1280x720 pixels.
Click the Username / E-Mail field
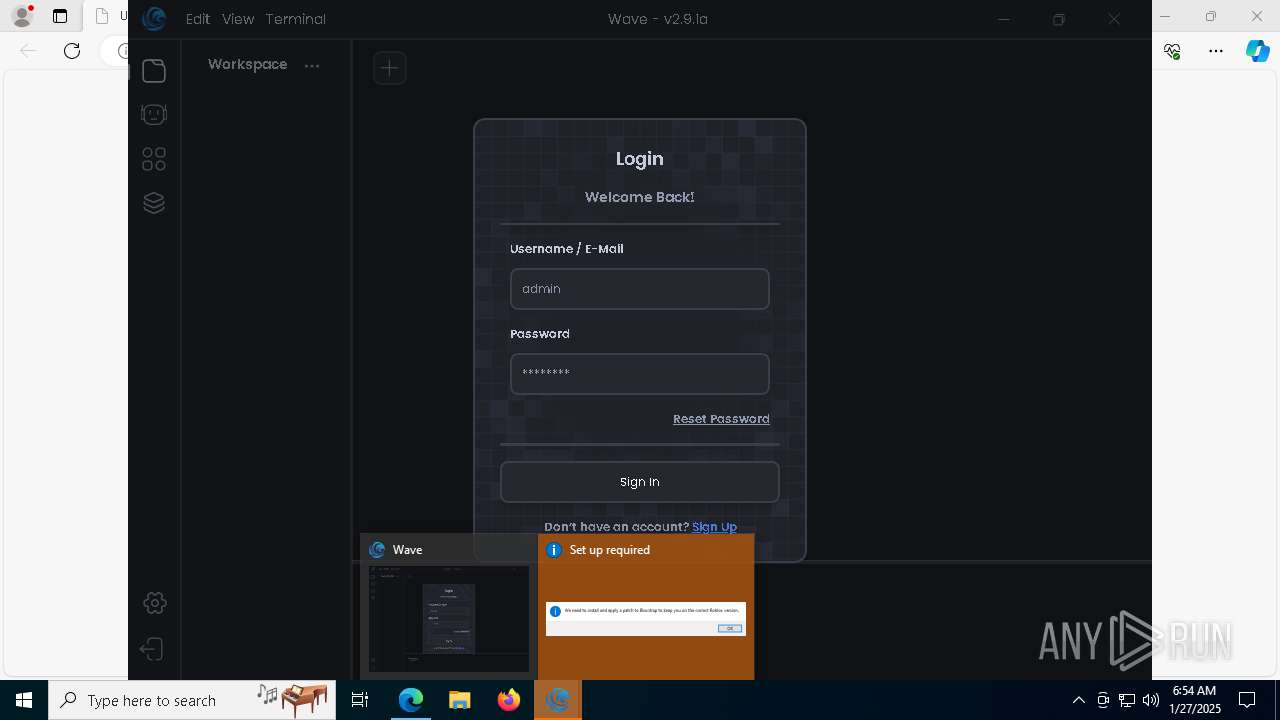(x=640, y=289)
